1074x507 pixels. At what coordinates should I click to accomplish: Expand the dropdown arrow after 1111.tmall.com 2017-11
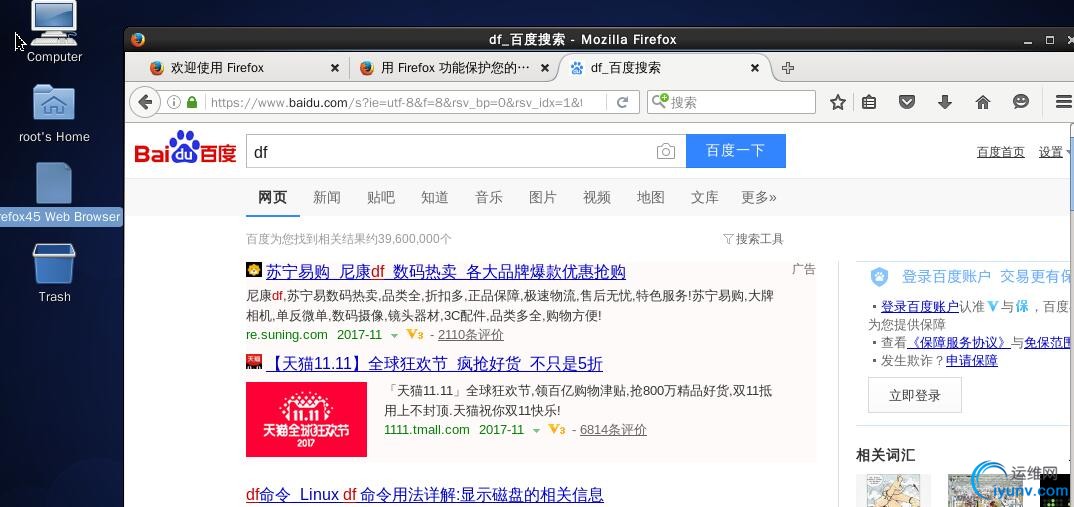point(536,431)
